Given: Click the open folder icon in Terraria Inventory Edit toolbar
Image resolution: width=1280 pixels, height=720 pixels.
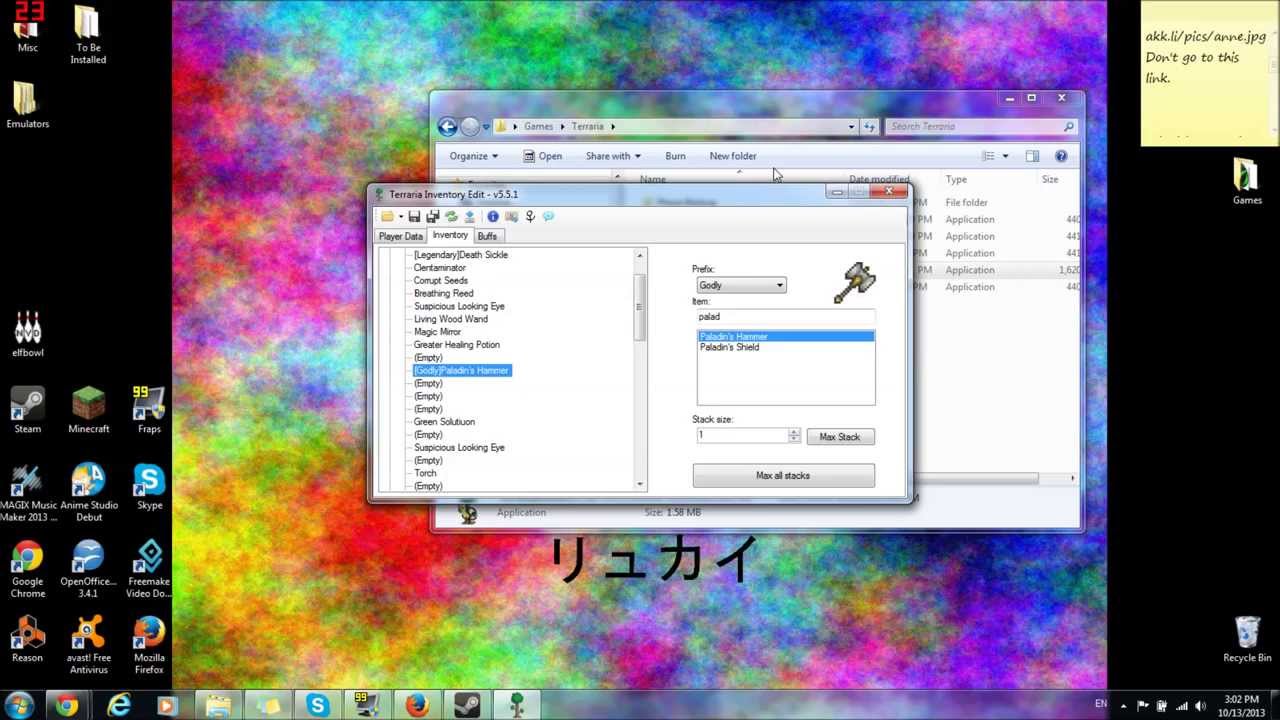Looking at the screenshot, I should 387,216.
